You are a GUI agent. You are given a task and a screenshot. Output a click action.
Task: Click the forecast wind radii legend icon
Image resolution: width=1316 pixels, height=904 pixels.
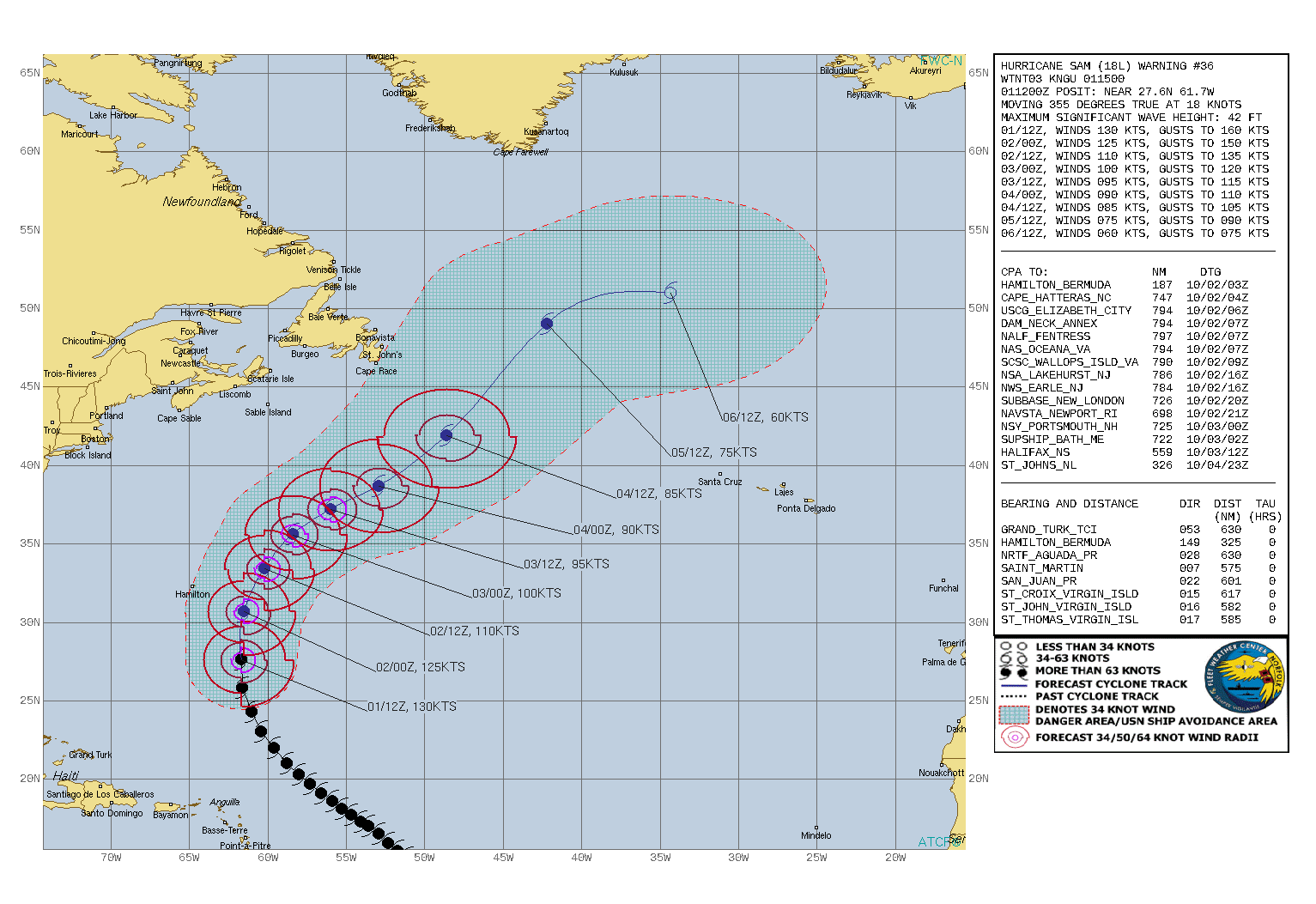[x=1014, y=737]
